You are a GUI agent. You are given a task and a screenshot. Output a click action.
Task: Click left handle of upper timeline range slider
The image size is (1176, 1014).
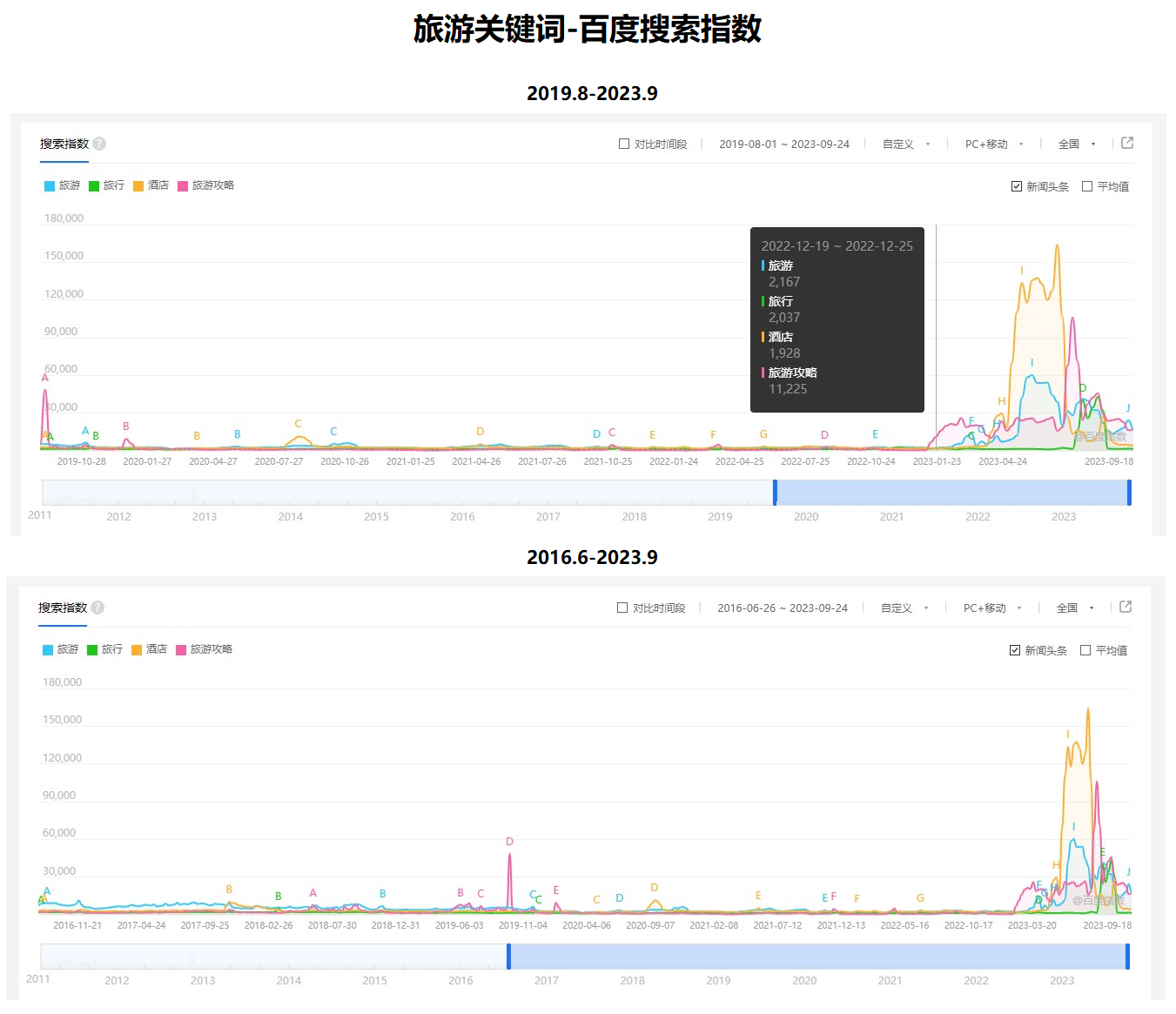775,493
